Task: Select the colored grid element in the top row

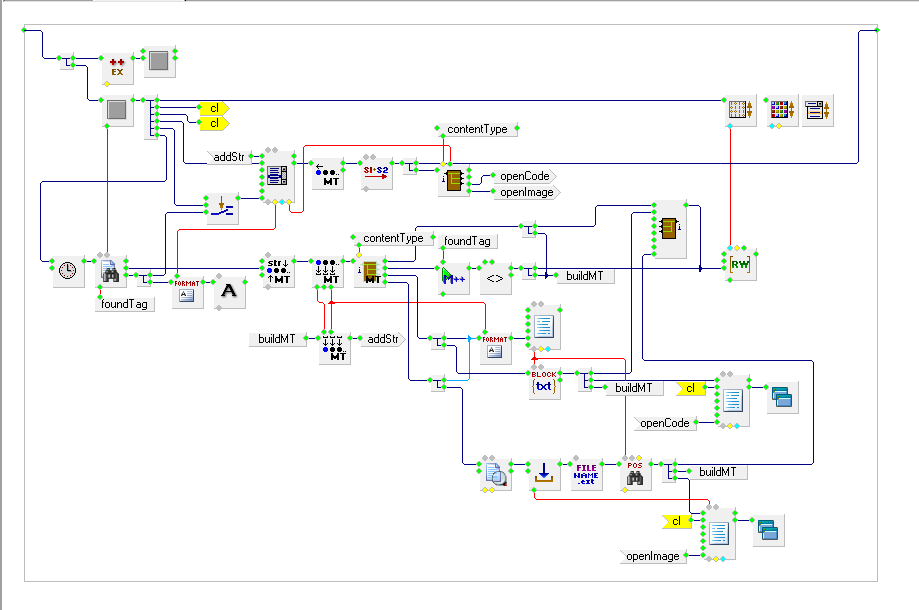Action: pos(782,110)
